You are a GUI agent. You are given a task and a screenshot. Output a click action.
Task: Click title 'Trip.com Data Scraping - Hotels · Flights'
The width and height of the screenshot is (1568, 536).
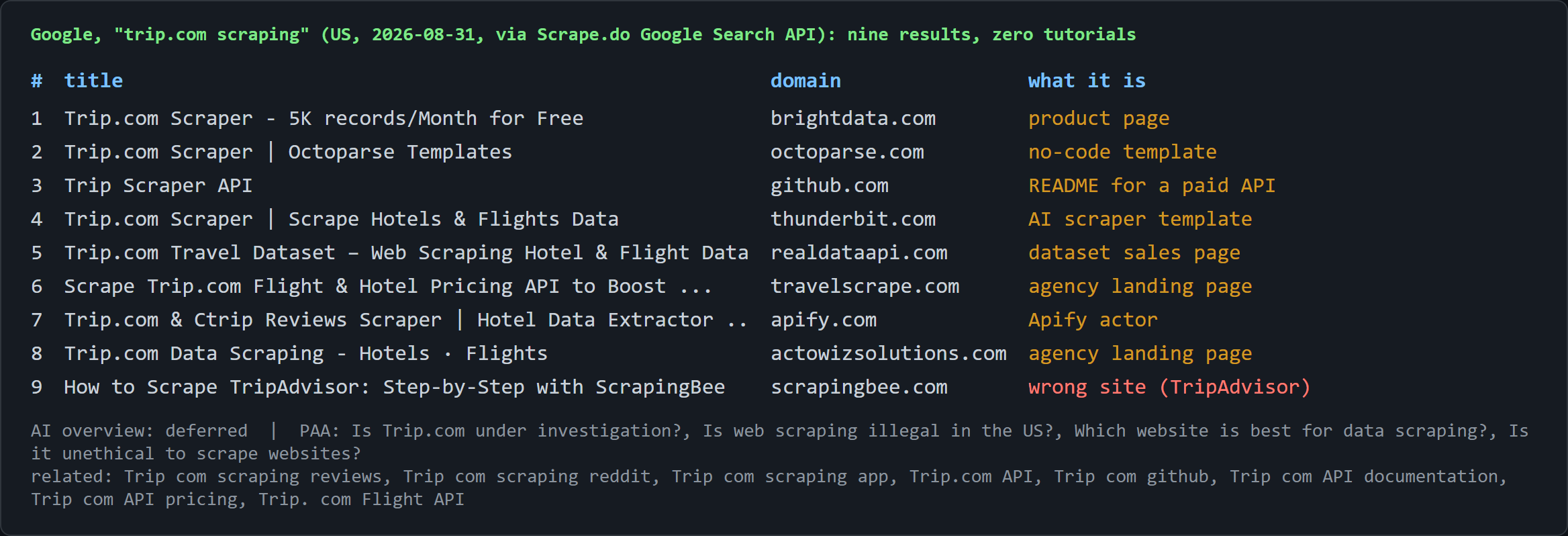point(306,354)
